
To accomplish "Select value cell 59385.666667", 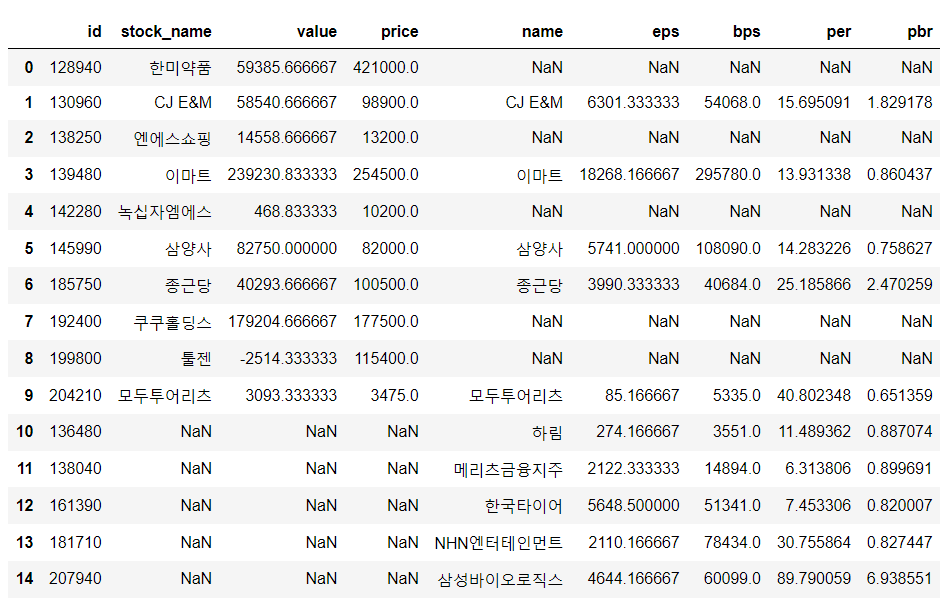I will [x=286, y=67].
